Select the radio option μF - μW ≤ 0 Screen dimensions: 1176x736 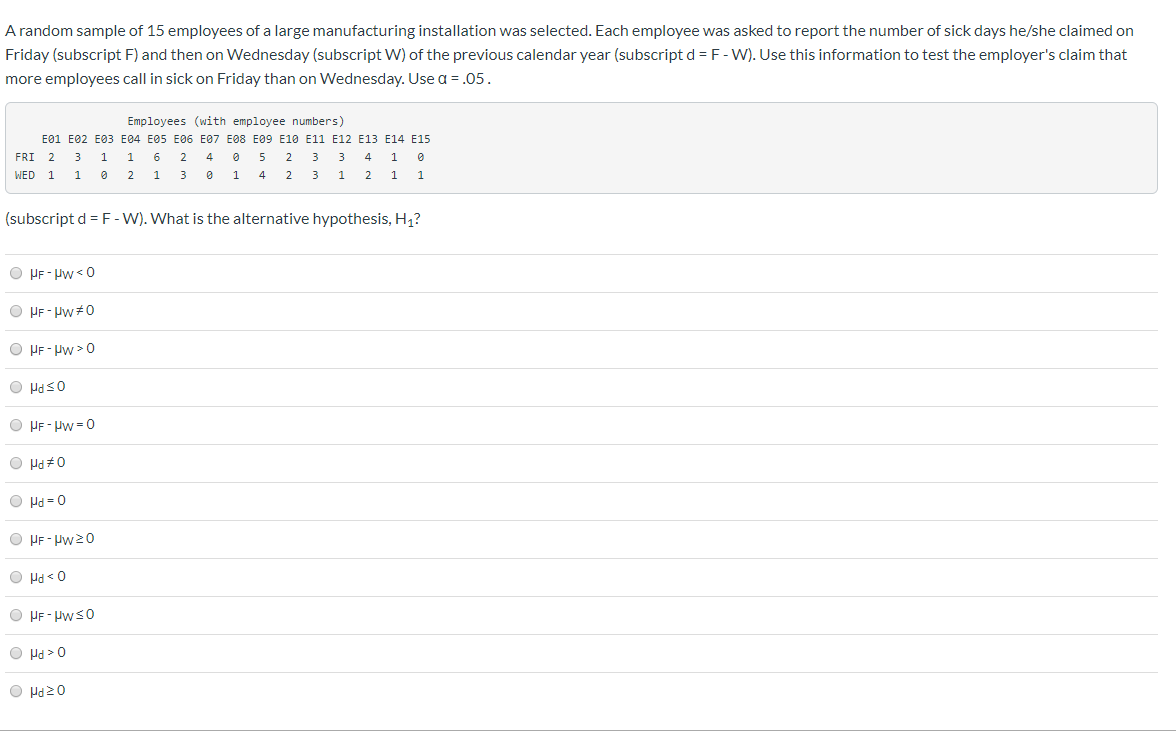pyautogui.click(x=16, y=614)
